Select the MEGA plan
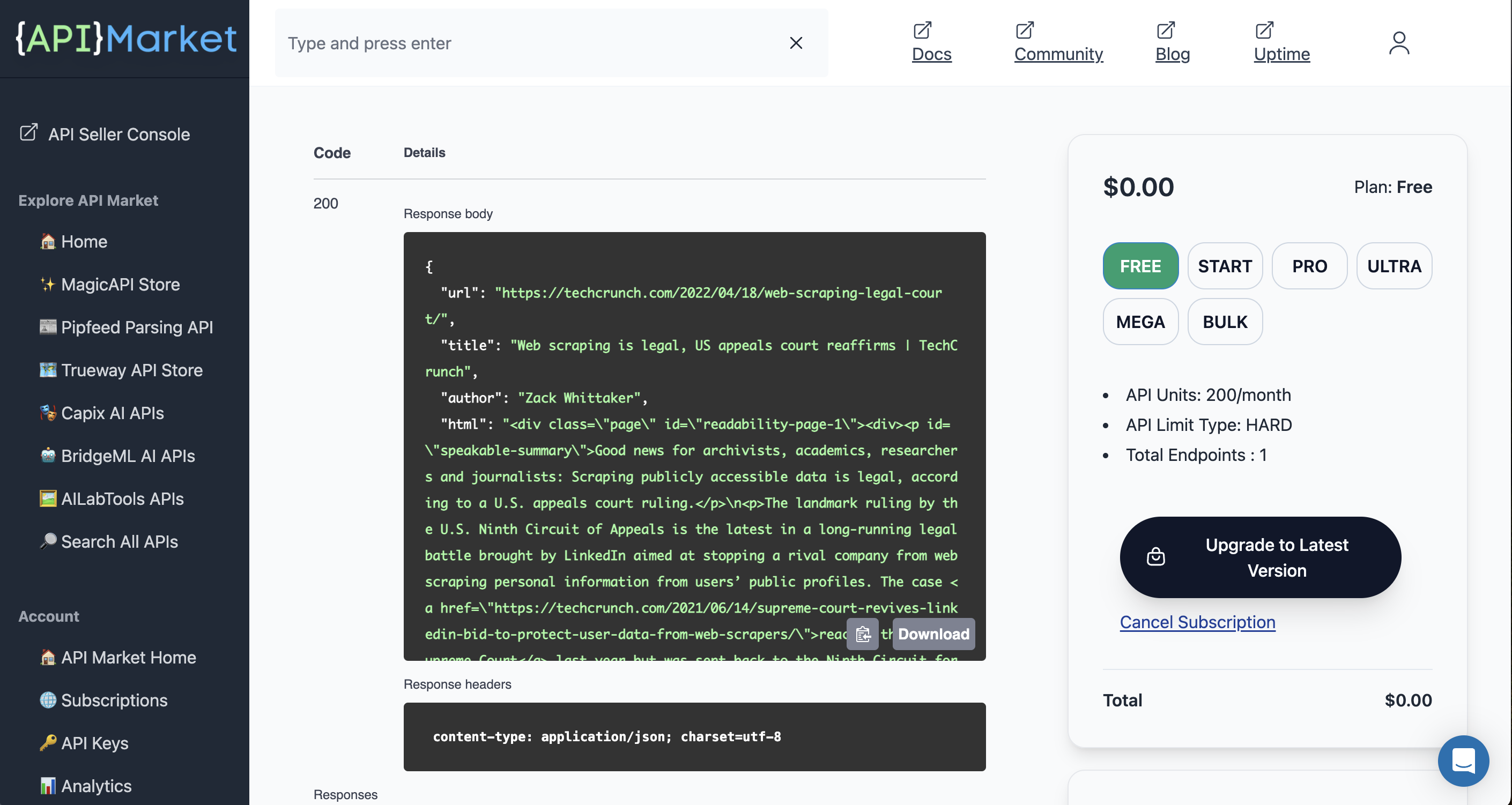 pos(1140,322)
